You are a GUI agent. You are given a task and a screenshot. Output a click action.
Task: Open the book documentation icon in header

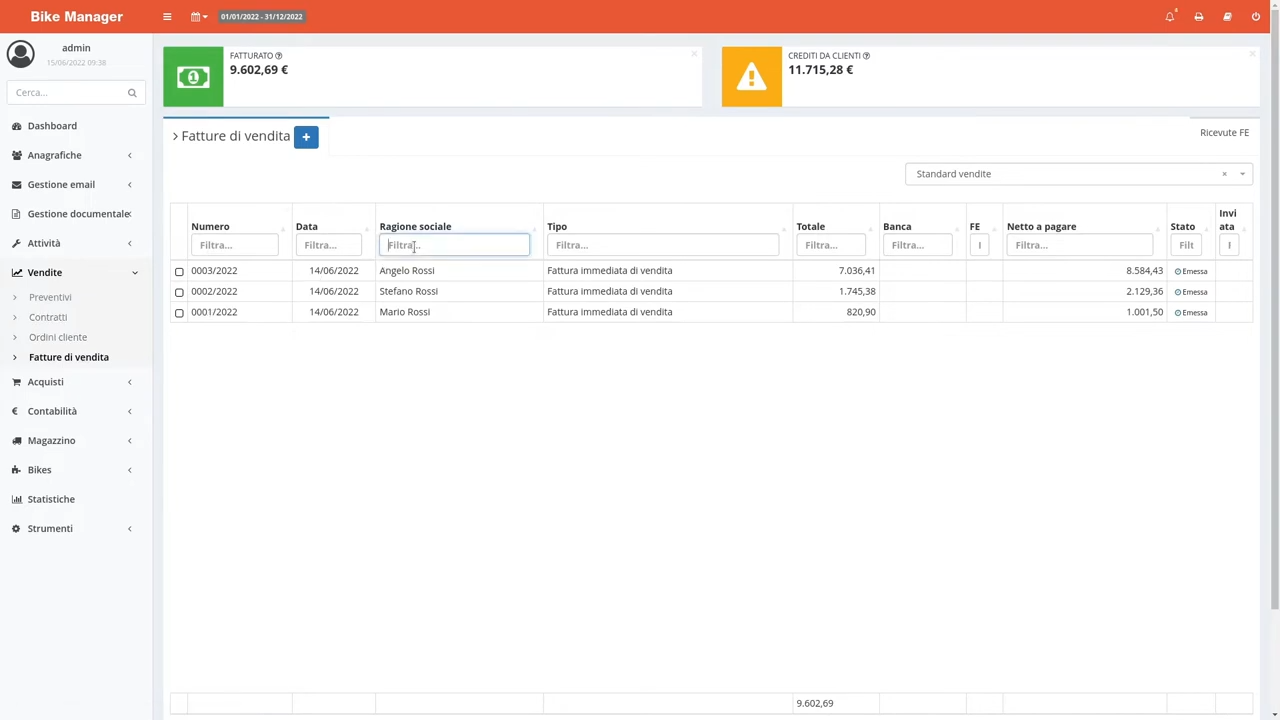pos(1227,17)
